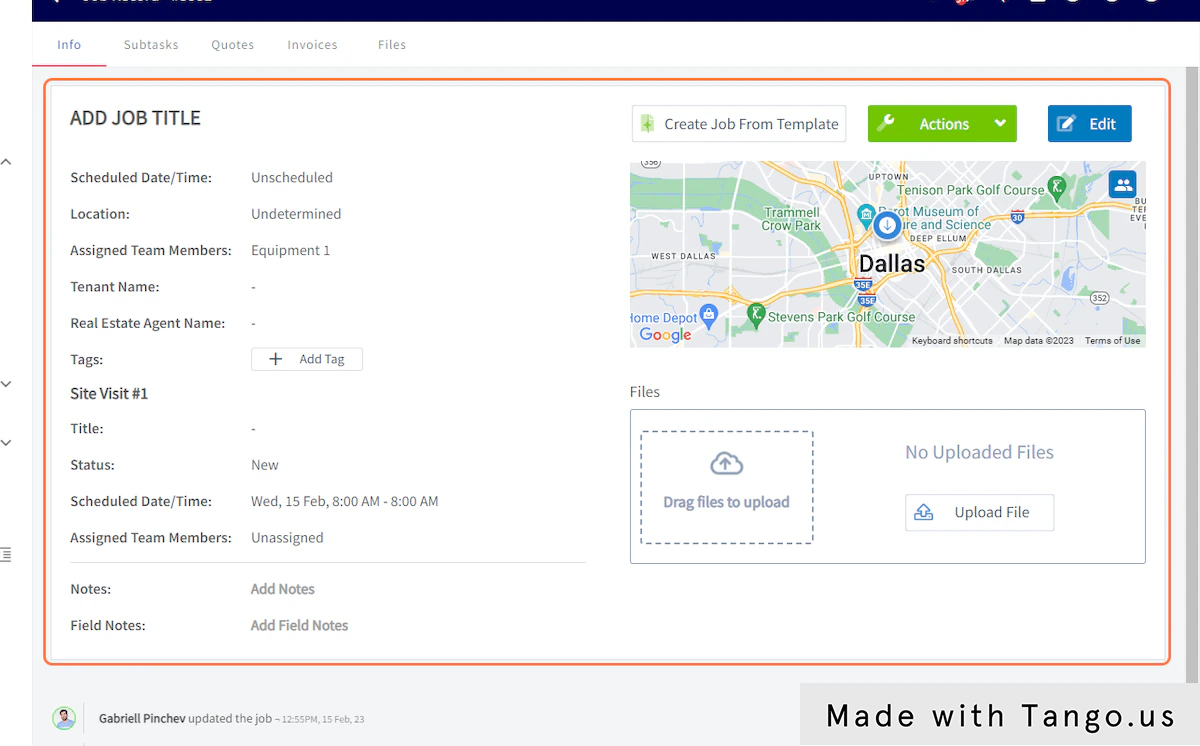Open the Files tab
The image size is (1200, 746).
point(392,45)
